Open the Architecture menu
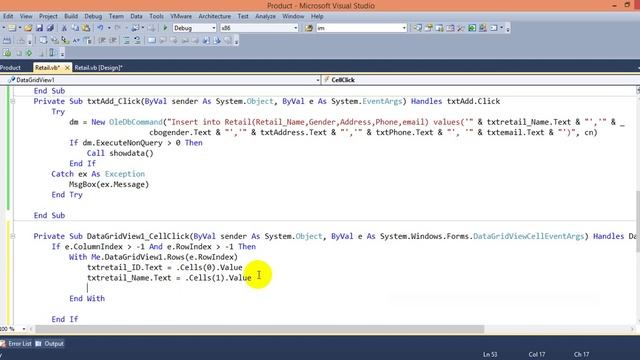This screenshot has height=360, width=640. 215,16
